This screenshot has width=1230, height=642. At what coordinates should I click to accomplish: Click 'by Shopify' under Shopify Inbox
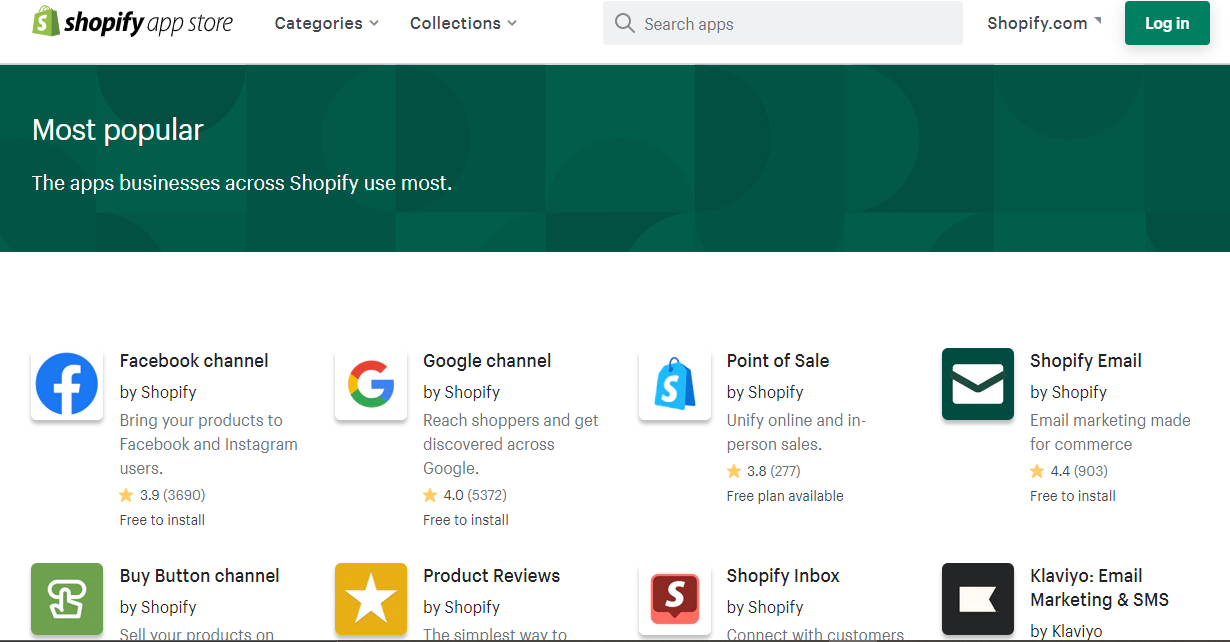765,607
